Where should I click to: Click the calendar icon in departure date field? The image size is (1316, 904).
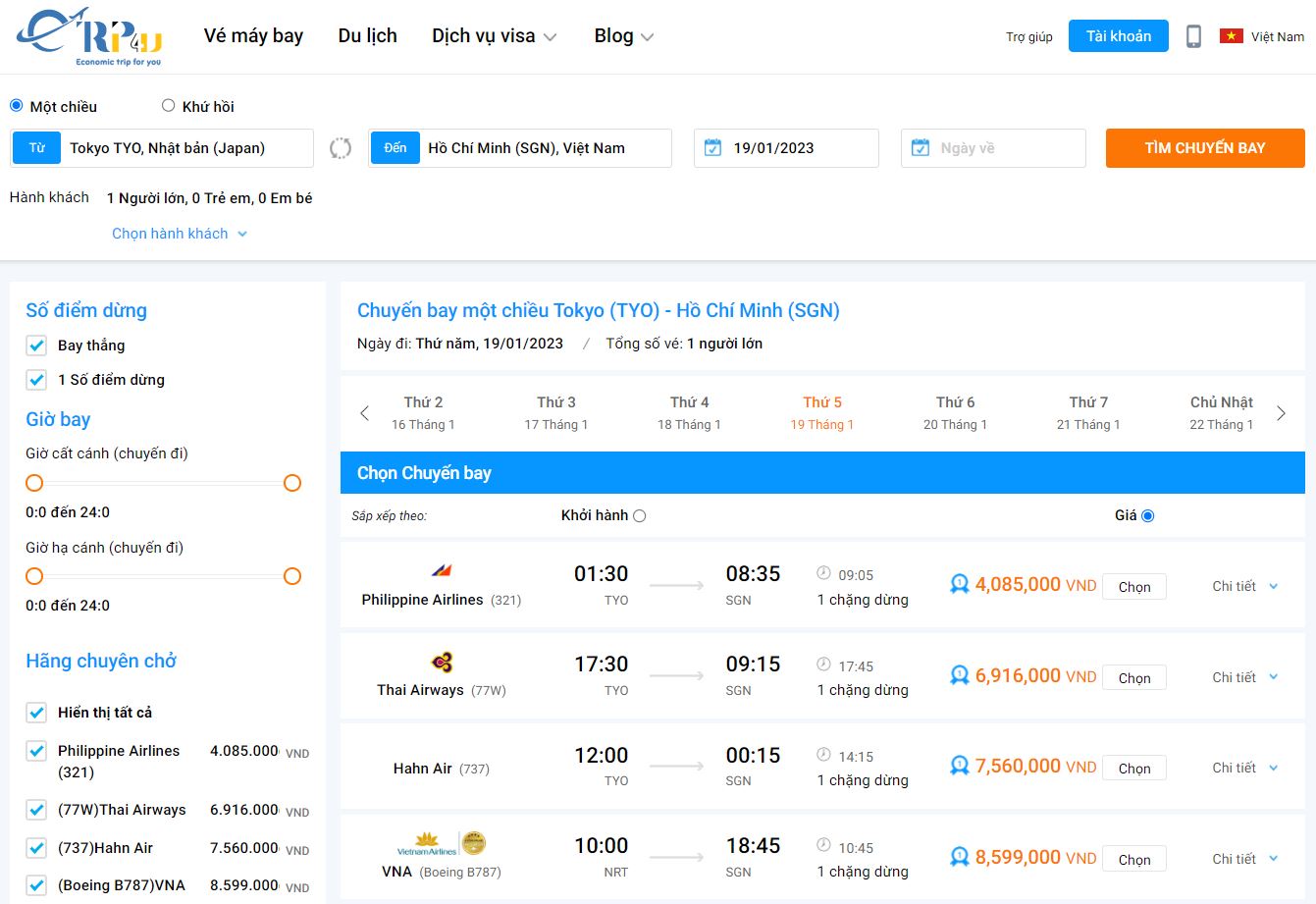click(711, 147)
